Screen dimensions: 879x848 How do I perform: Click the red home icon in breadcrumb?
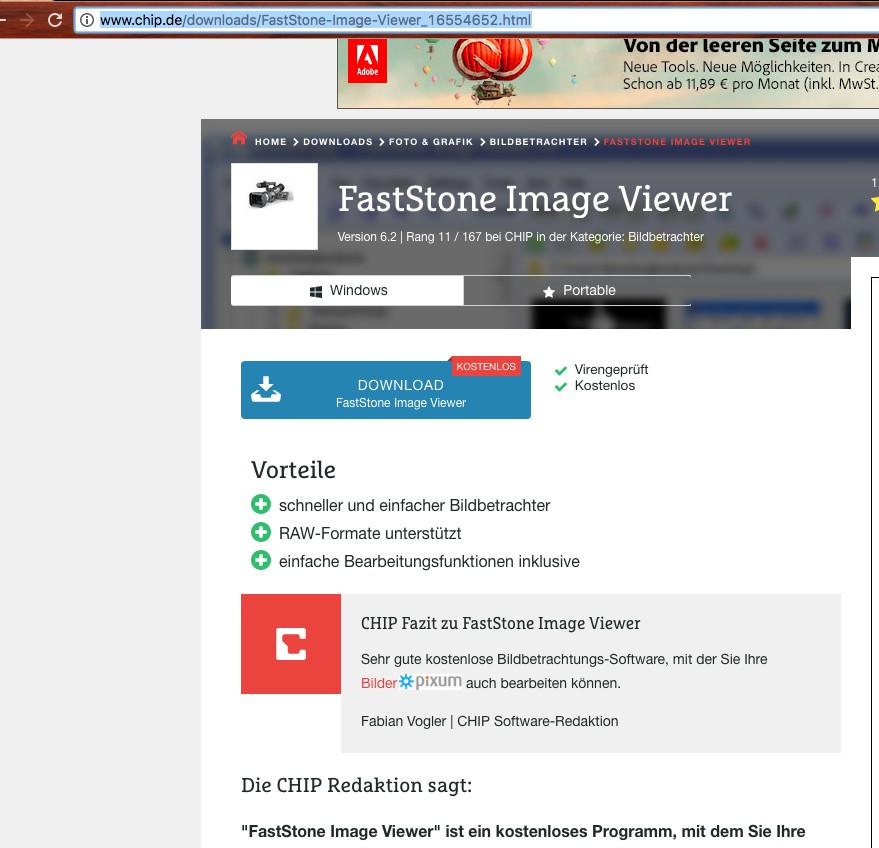pos(239,139)
